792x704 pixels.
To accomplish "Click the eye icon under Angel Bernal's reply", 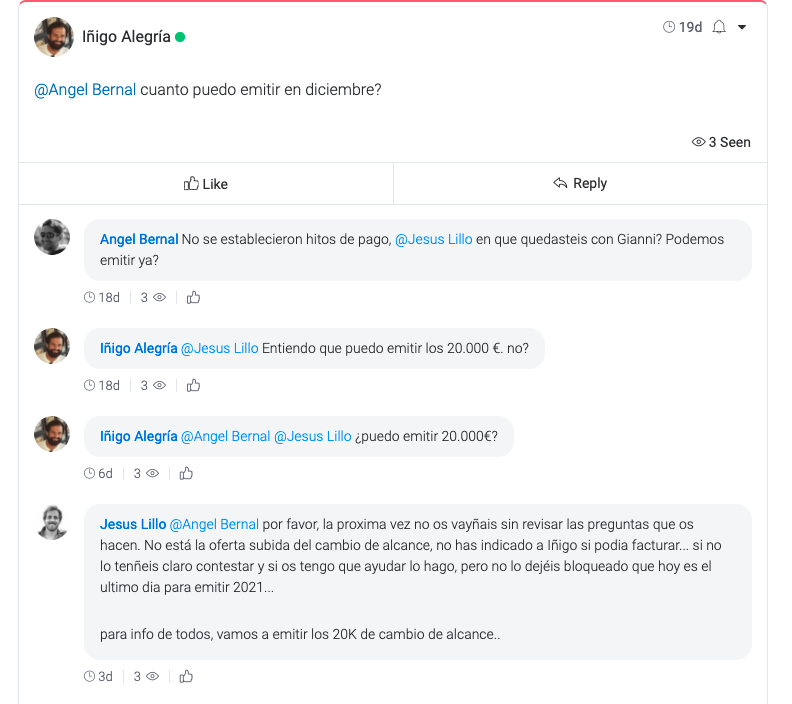I will pos(159,297).
